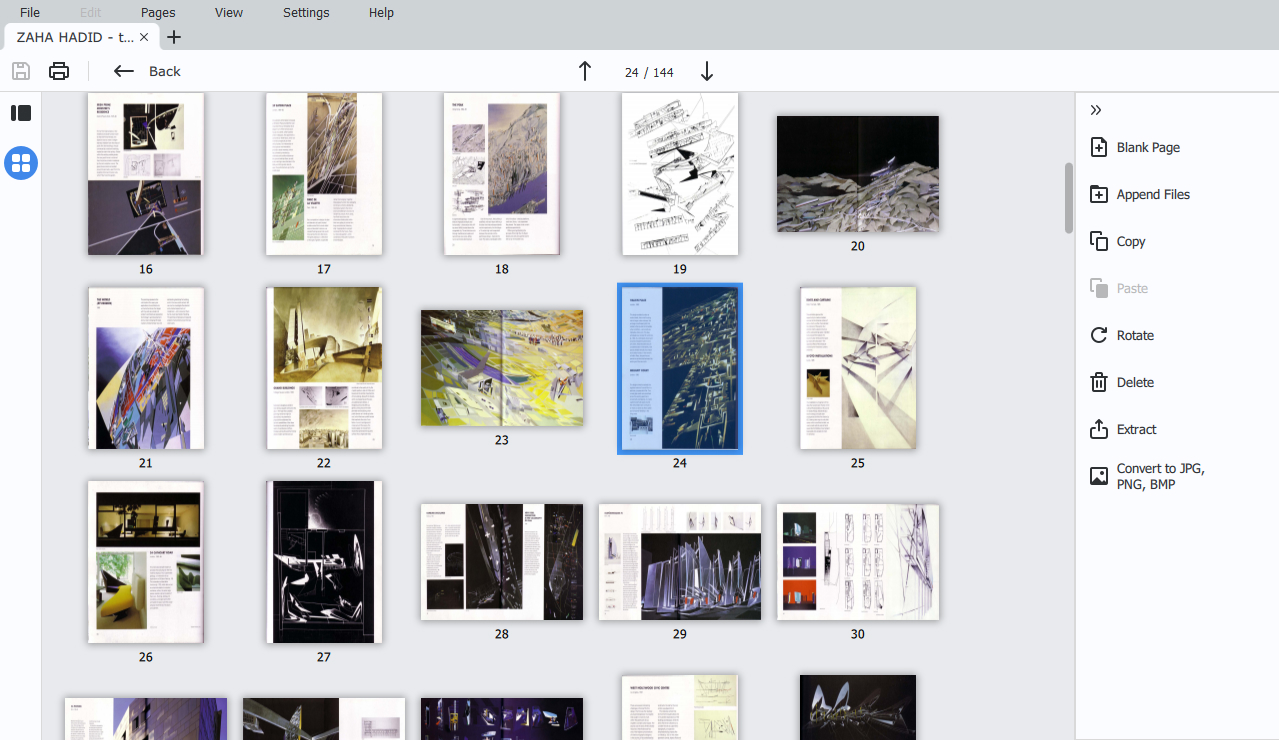Go to next page with down arrow

[x=707, y=71]
